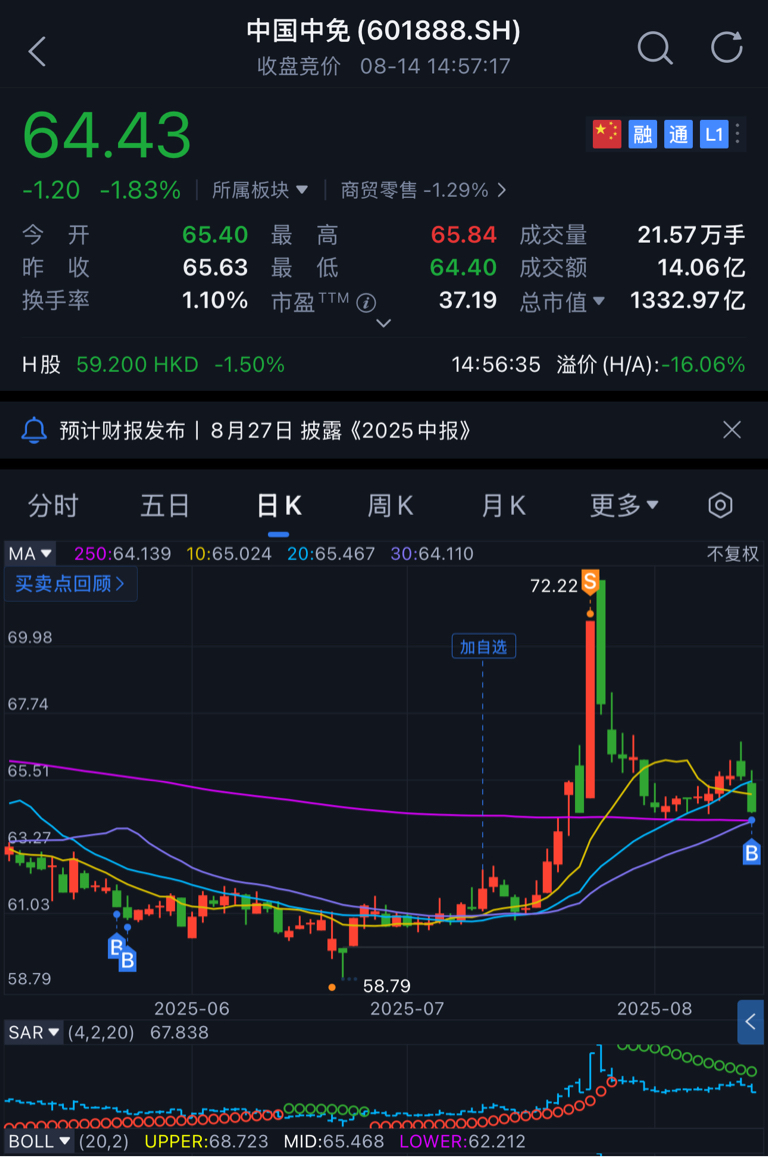Tap the 溢价 (H/A) -16.06% value
Viewport: 768px width, 1157px height.
coord(703,365)
